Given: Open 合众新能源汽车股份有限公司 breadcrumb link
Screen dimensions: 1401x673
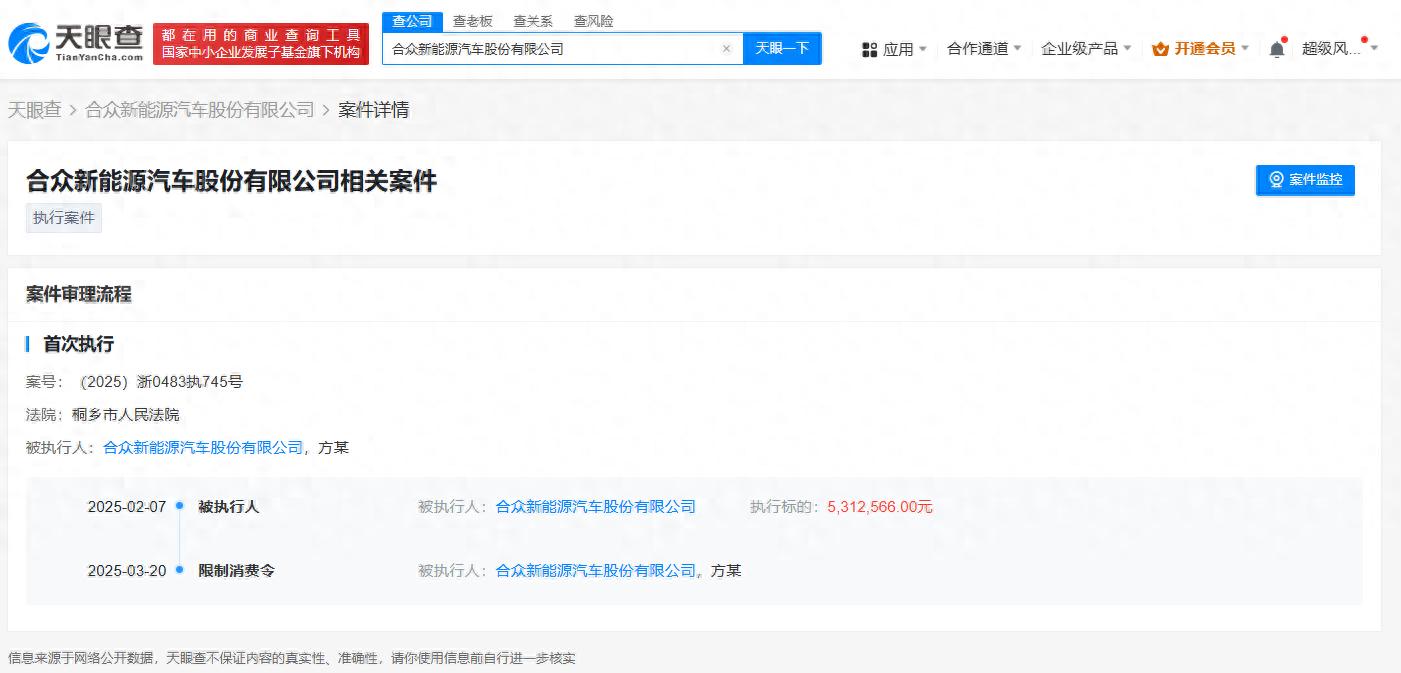Looking at the screenshot, I should tap(200, 110).
